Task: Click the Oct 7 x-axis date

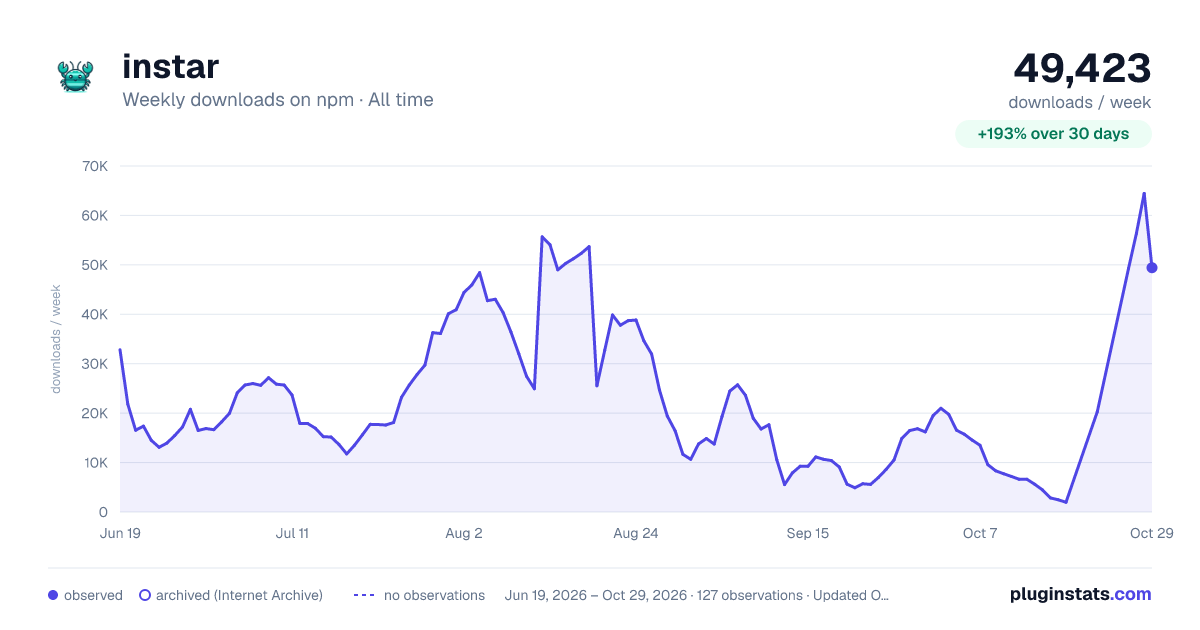Action: click(x=980, y=533)
